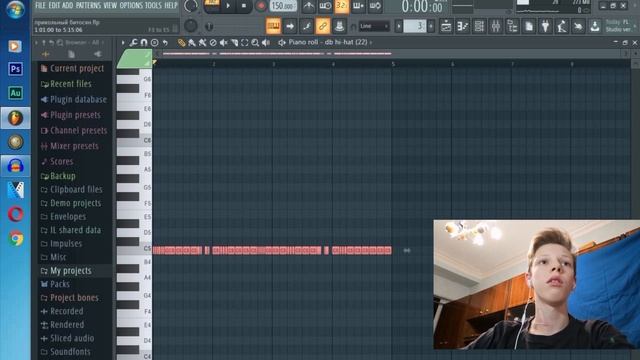Open Opera browser from the taskbar
640x360 pixels.
[16, 214]
